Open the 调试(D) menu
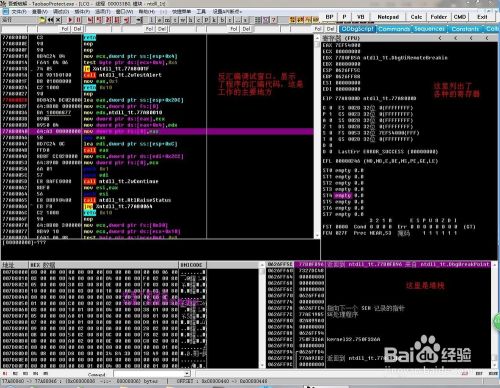Viewport: 500px width, 388px height. point(61,12)
